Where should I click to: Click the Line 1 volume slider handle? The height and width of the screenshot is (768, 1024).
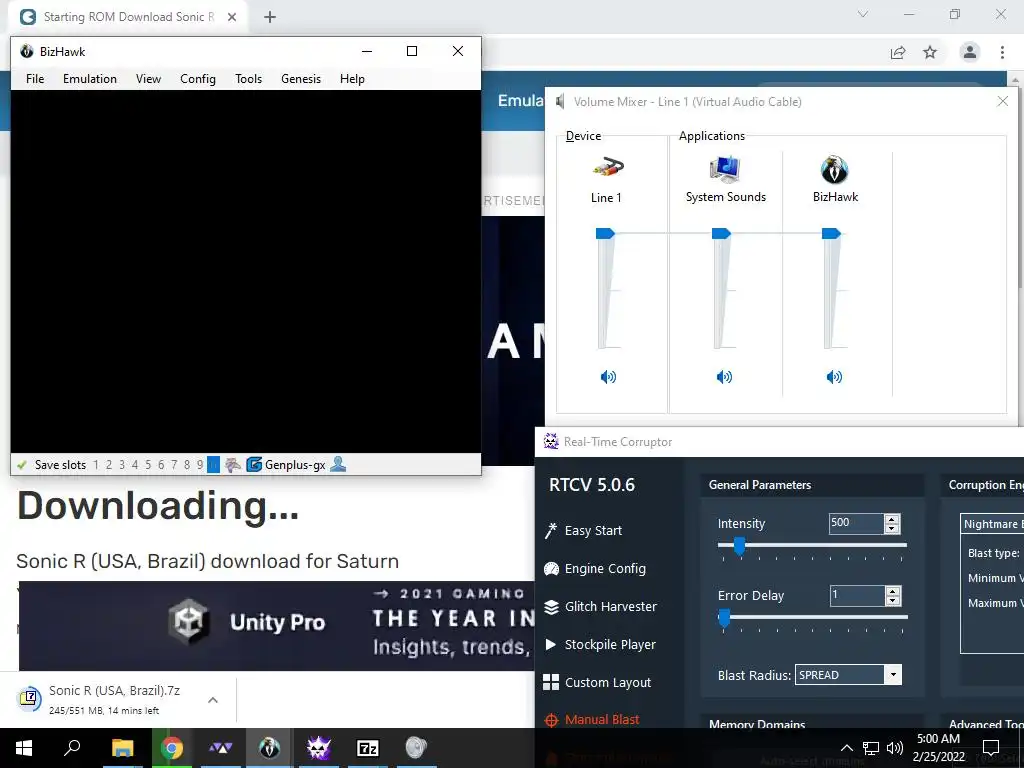605,233
